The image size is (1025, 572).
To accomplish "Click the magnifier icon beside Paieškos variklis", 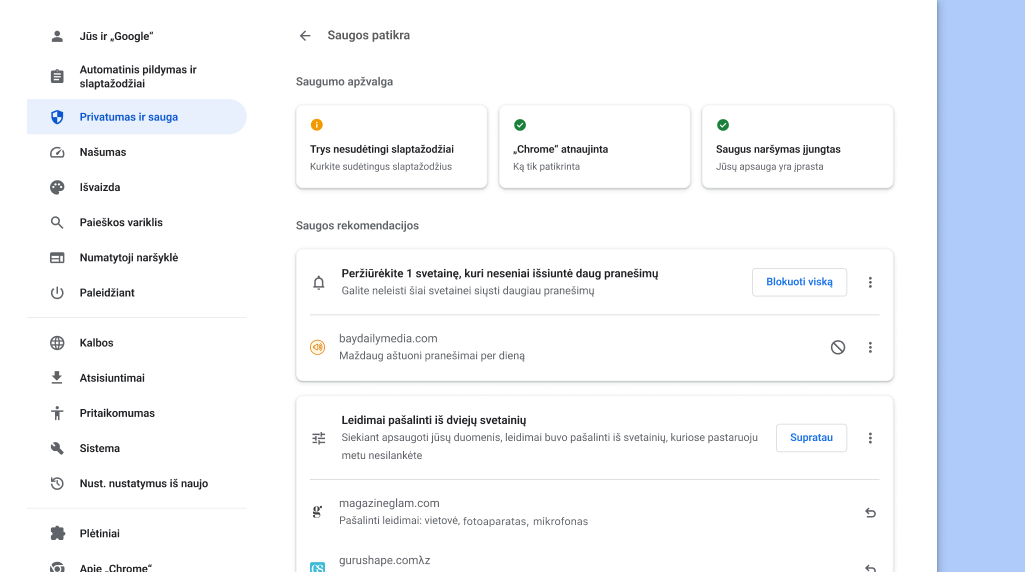I will 57,223.
